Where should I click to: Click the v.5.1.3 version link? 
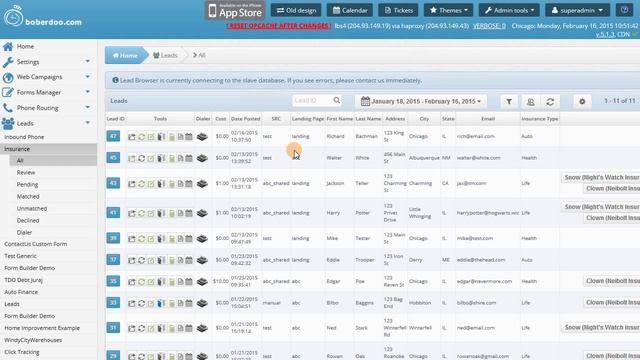(605, 35)
